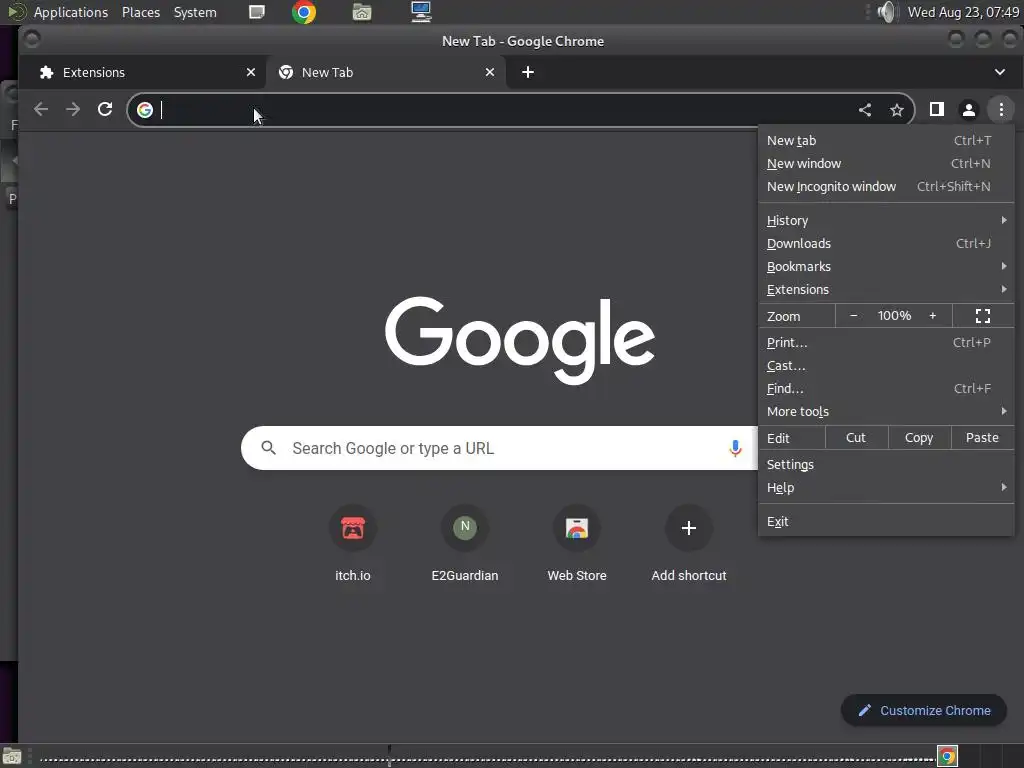Open the System menu
Image resolution: width=1024 pixels, height=768 pixels.
coord(195,12)
